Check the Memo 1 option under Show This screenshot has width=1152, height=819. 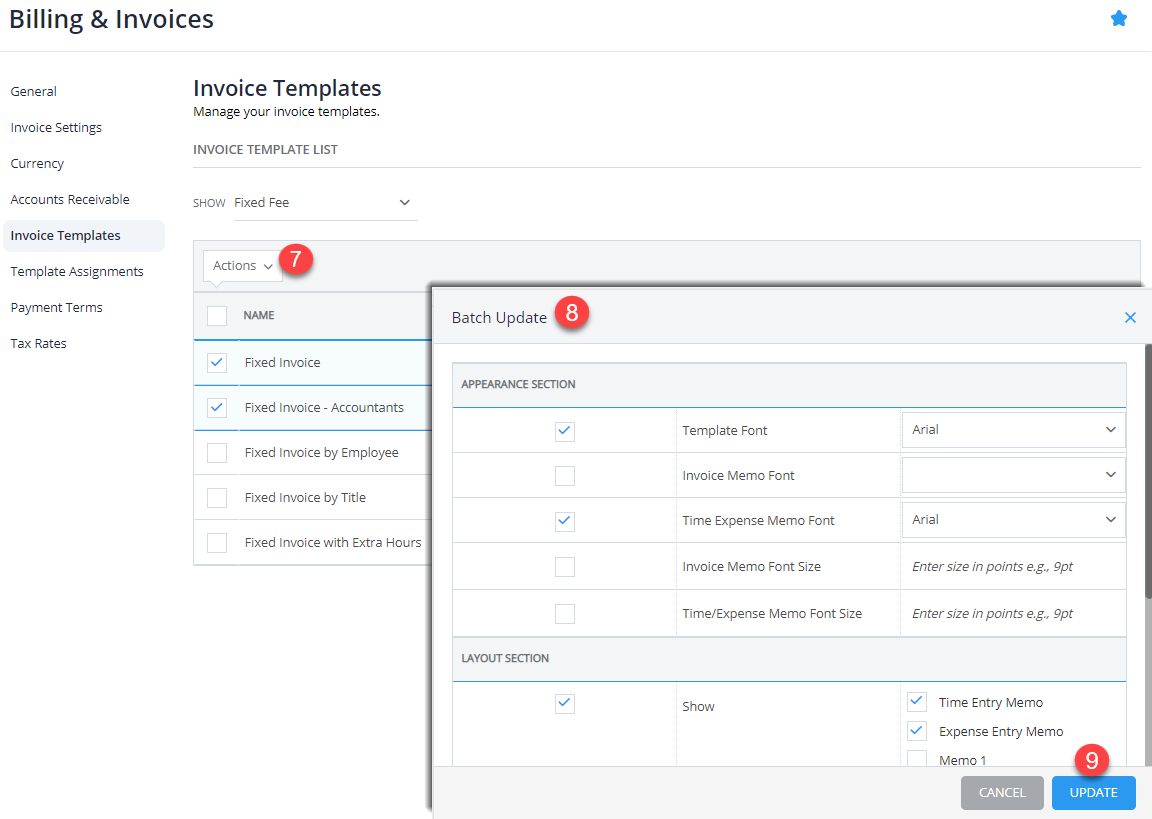tap(917, 758)
